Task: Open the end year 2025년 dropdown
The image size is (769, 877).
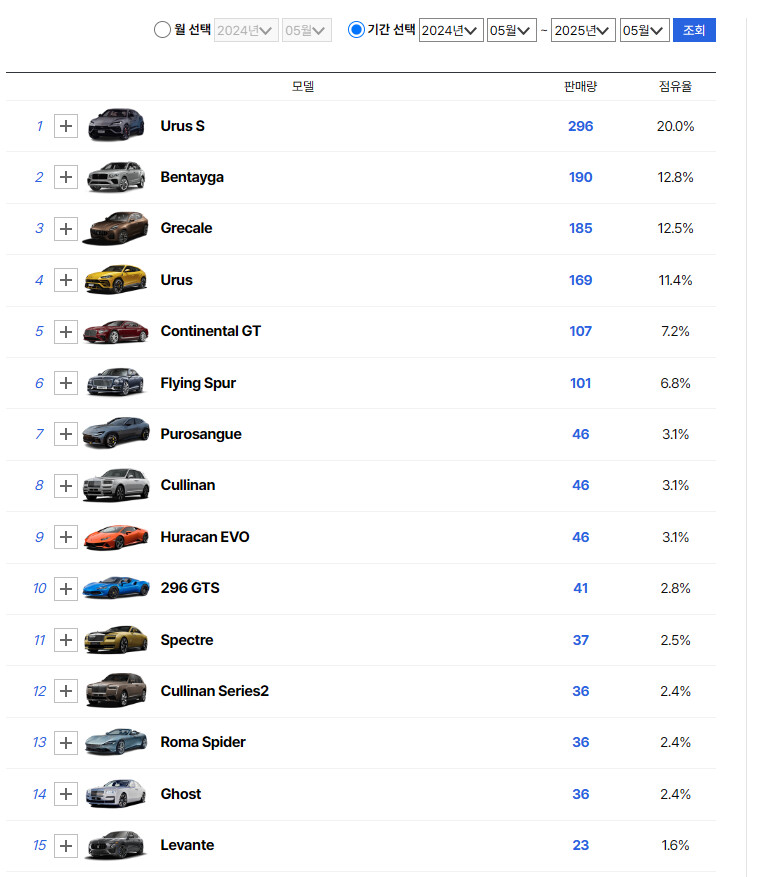Action: [583, 30]
